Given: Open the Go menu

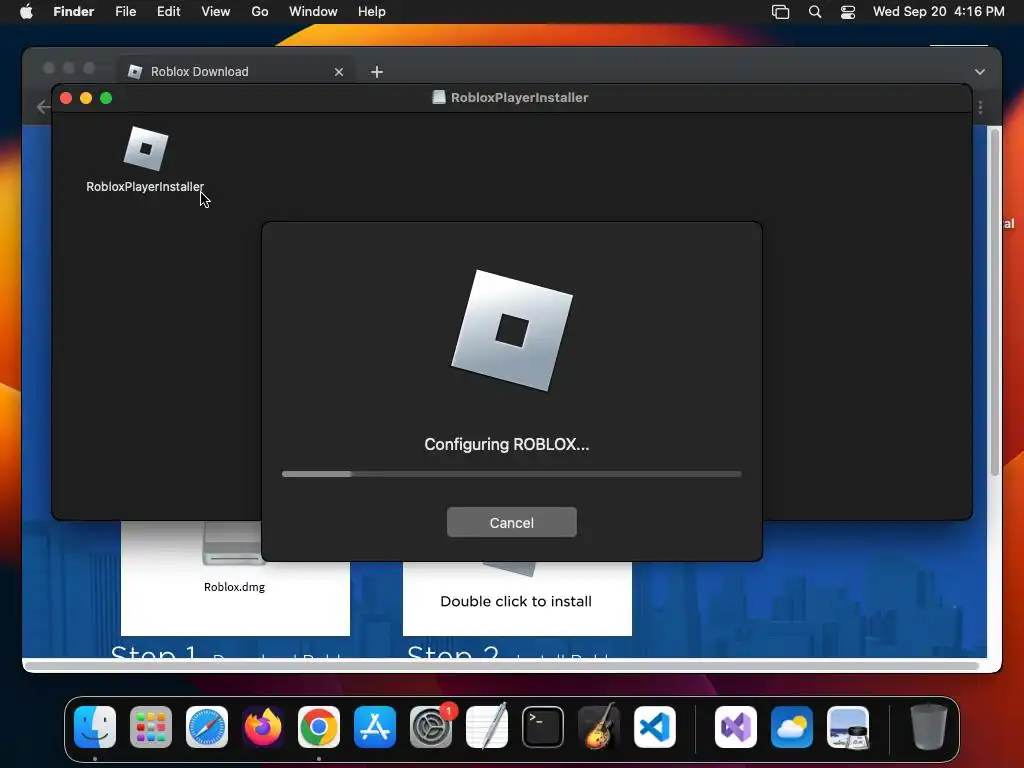Looking at the screenshot, I should pyautogui.click(x=260, y=11).
